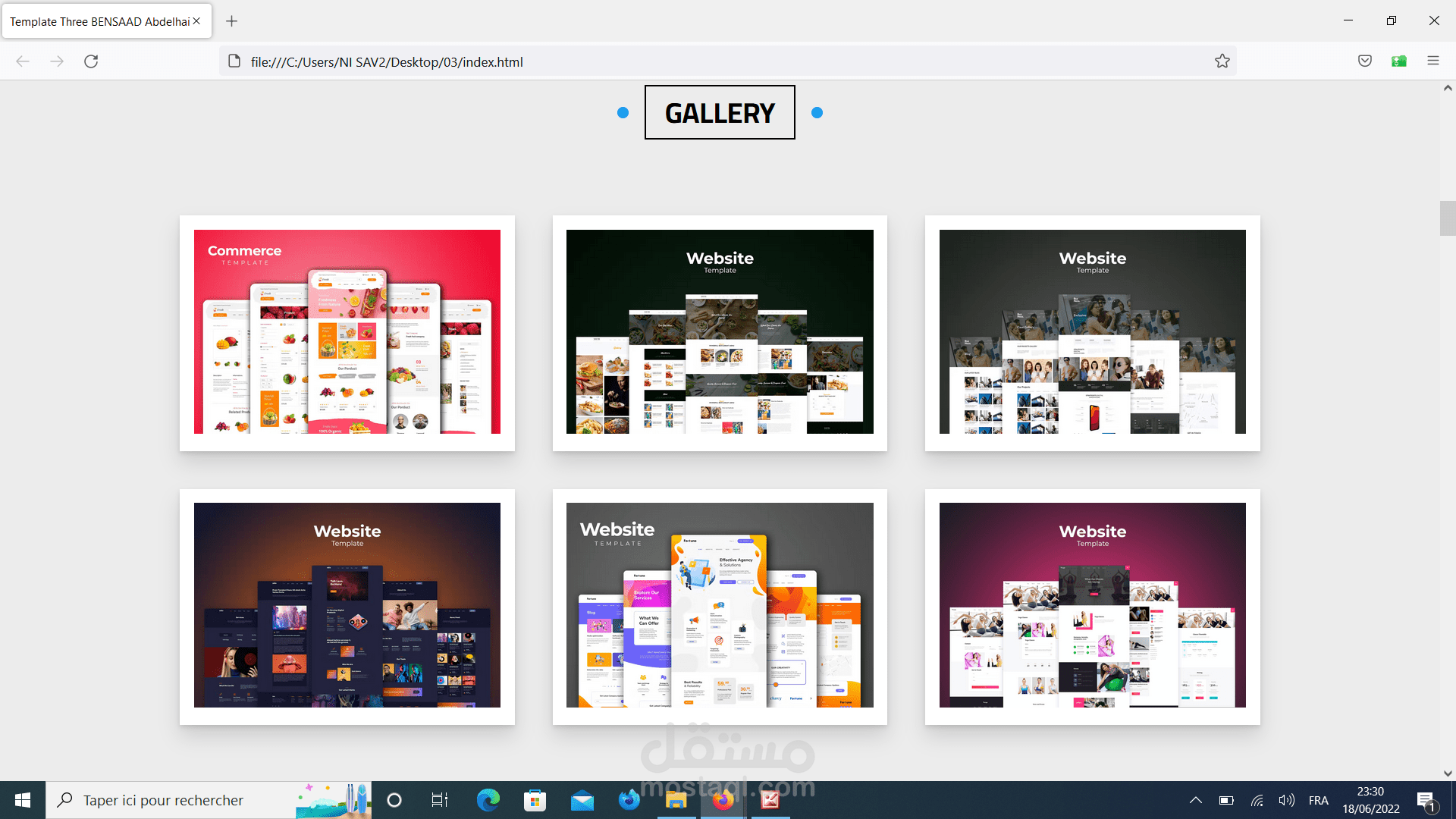Toggle Task View from the taskbar
The image size is (1456, 819).
[439, 799]
